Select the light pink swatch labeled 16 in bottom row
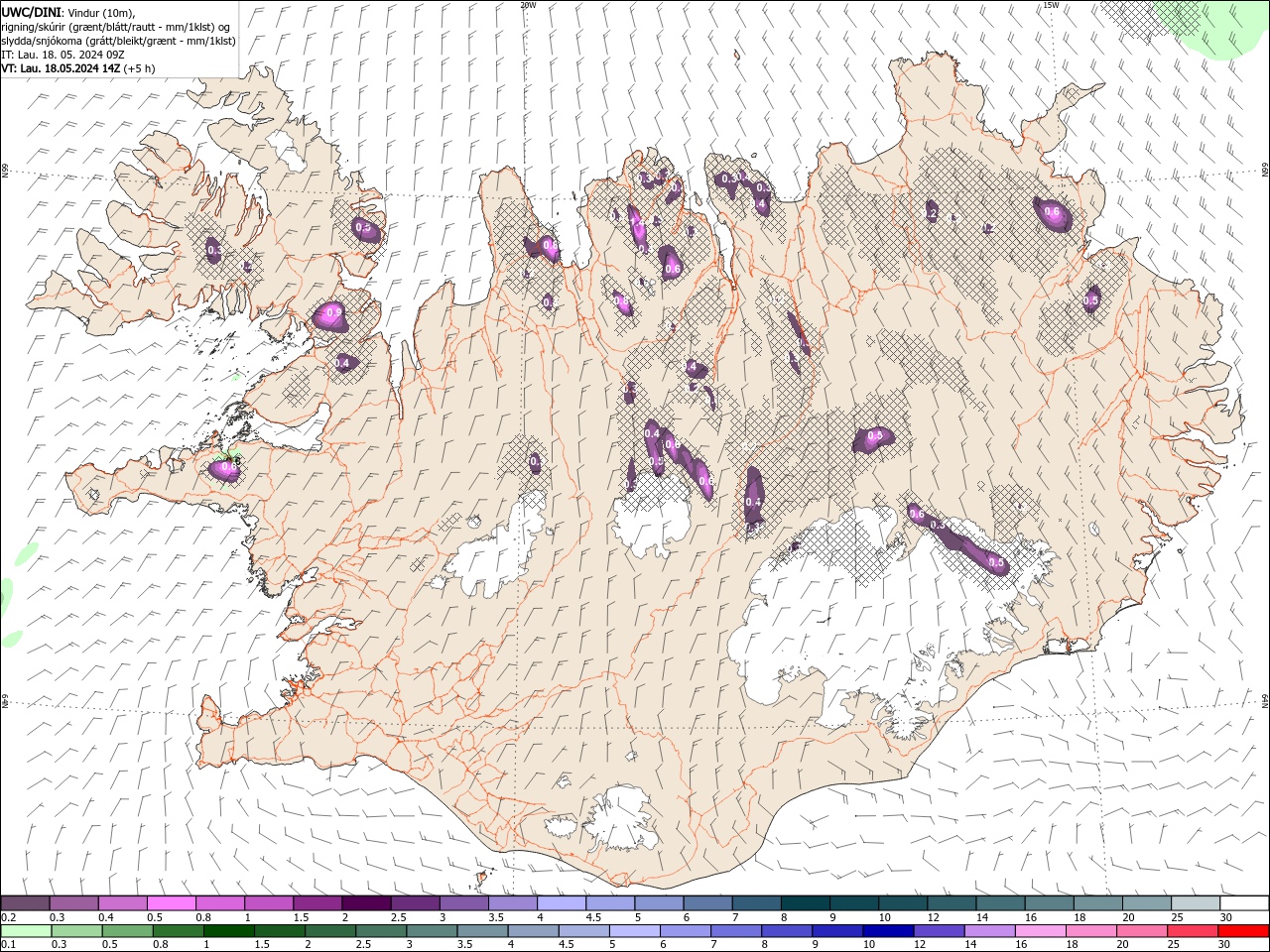Screen dimensions: 1270x952 coord(1041,931)
